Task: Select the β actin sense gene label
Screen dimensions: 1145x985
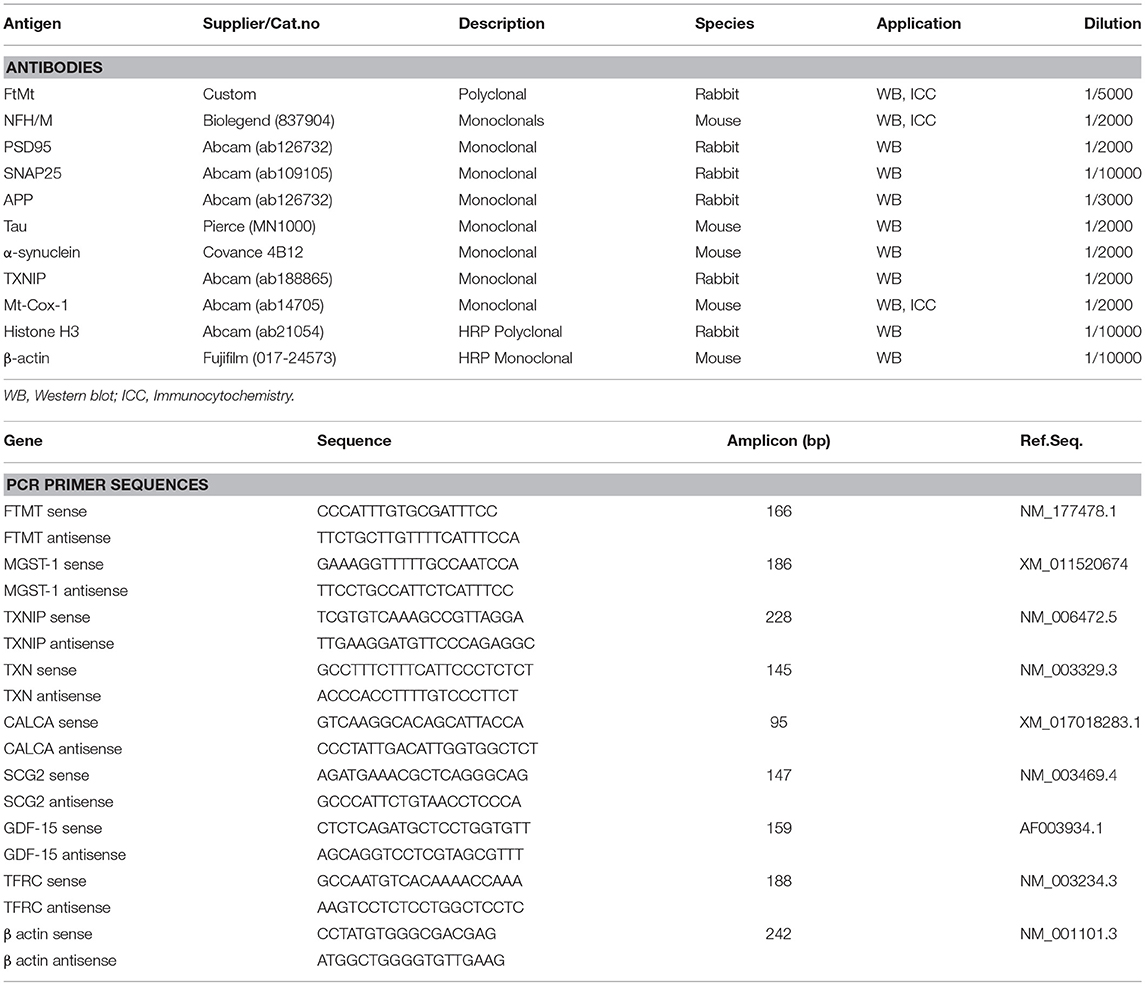Action: pyautogui.click(x=47, y=934)
